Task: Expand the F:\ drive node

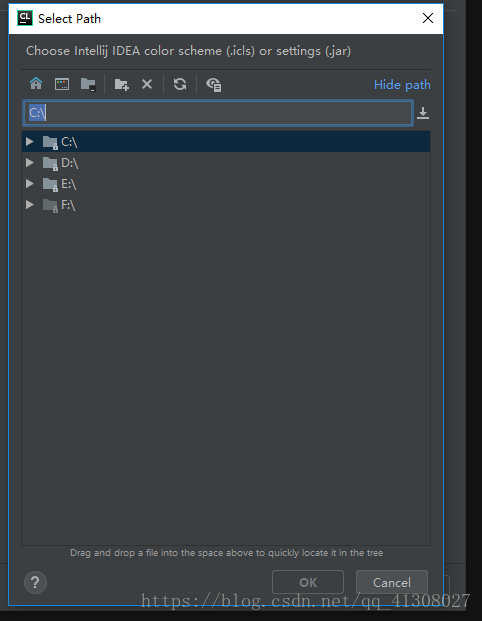Action: click(29, 204)
